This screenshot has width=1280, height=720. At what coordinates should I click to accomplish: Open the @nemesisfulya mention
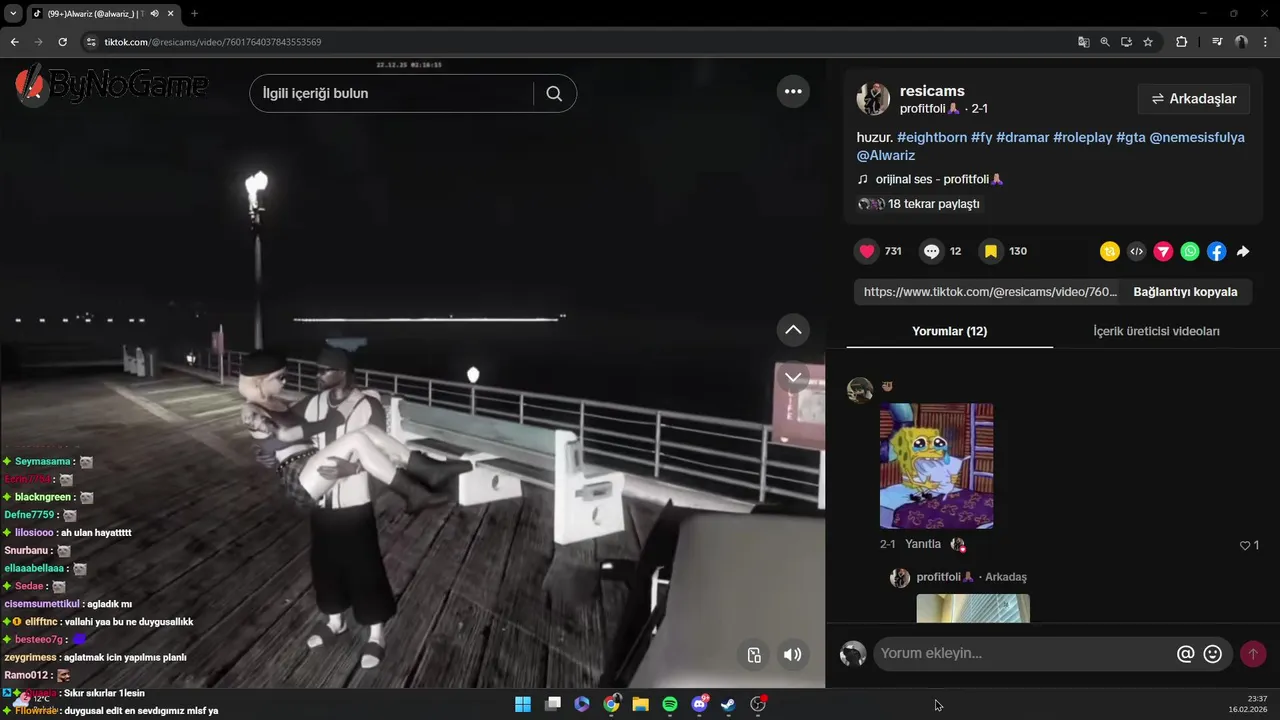[x=1197, y=137]
